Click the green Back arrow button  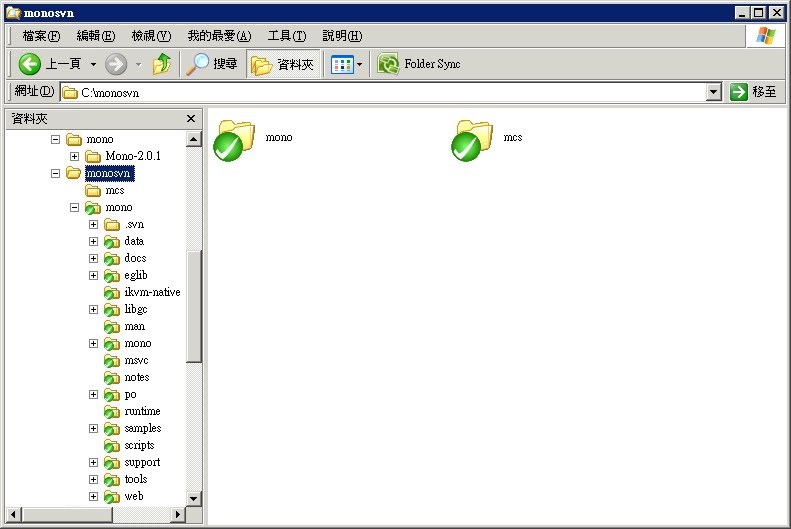(x=30, y=64)
